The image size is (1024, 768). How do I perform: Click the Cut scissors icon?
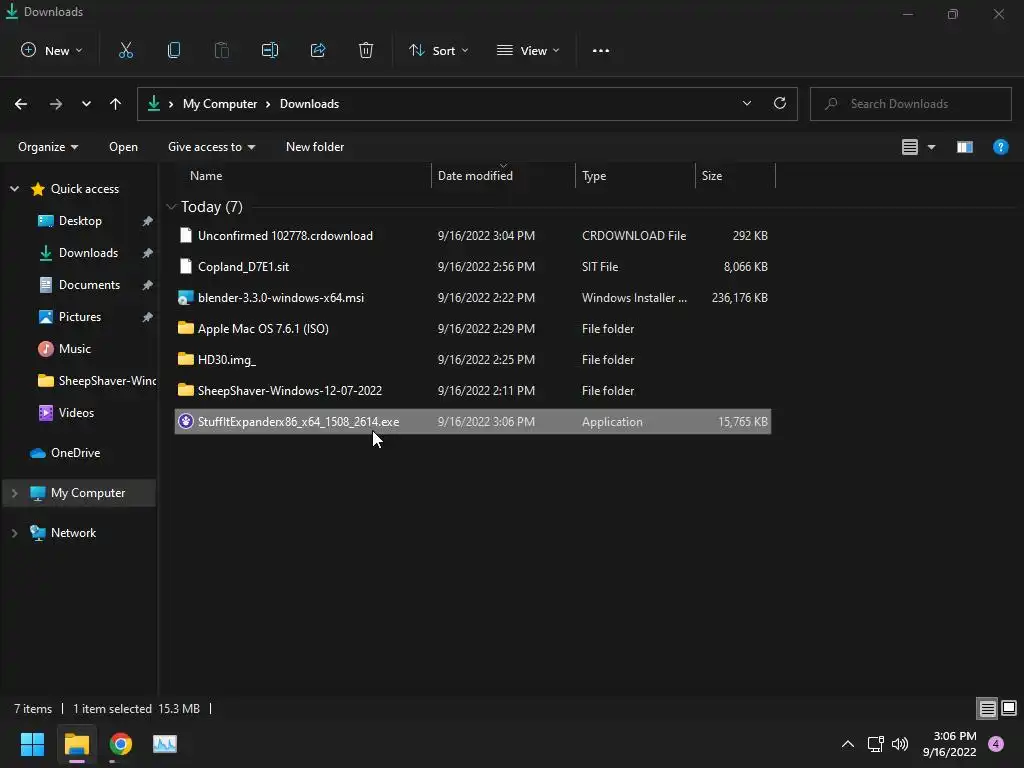tap(126, 50)
